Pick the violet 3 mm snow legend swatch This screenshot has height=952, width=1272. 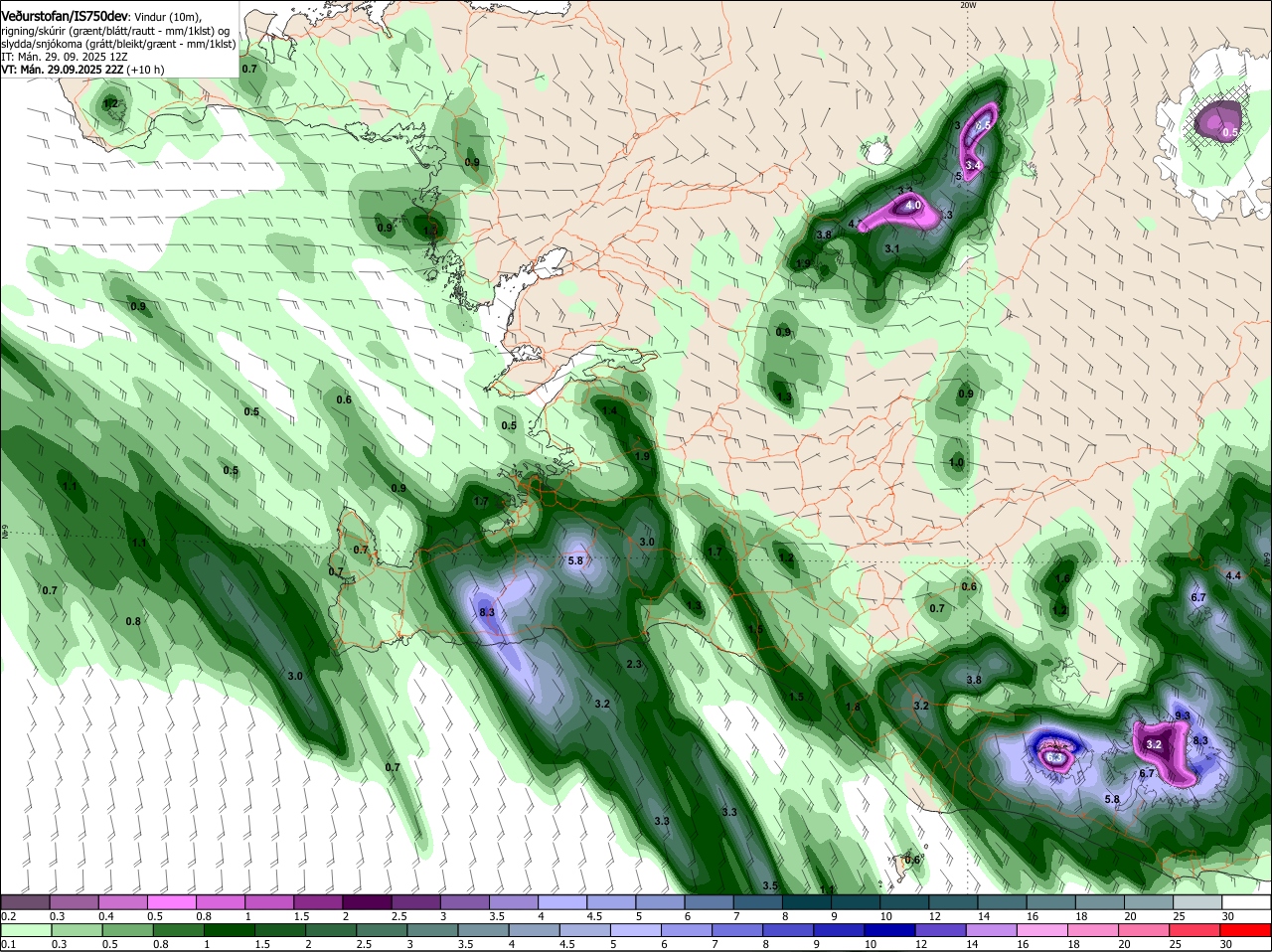[x=464, y=902]
